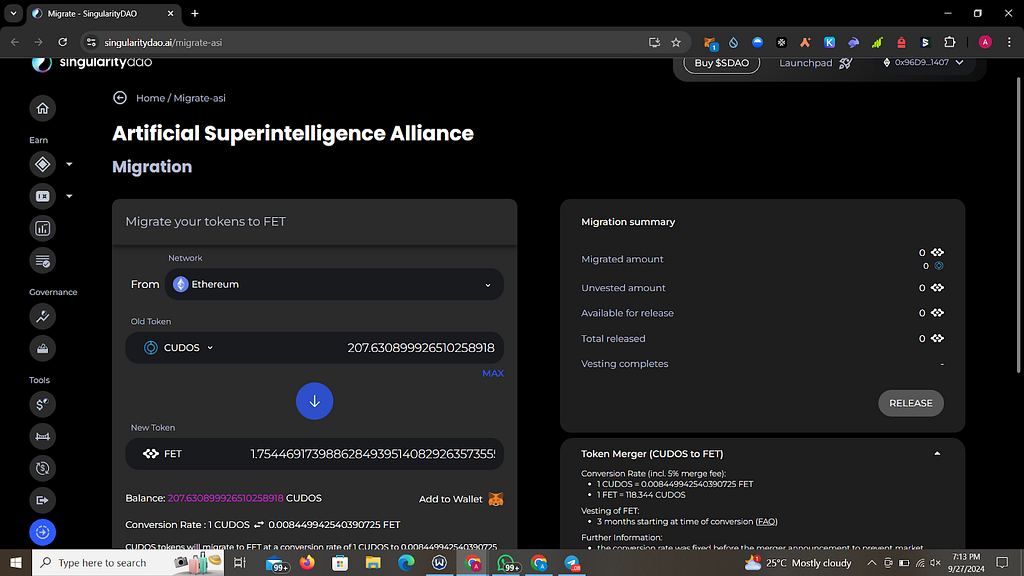Viewport: 1024px width, 576px height.
Task: Open the Governance ballot box icon
Action: (42, 349)
